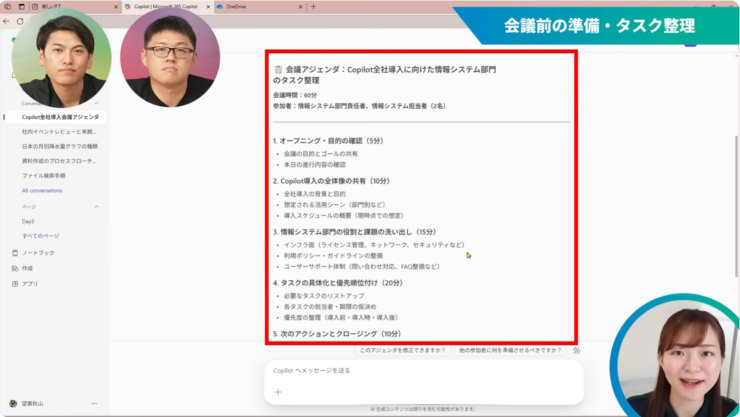Open the 望美秋山 user account
740x417 pixels.
tap(32, 404)
